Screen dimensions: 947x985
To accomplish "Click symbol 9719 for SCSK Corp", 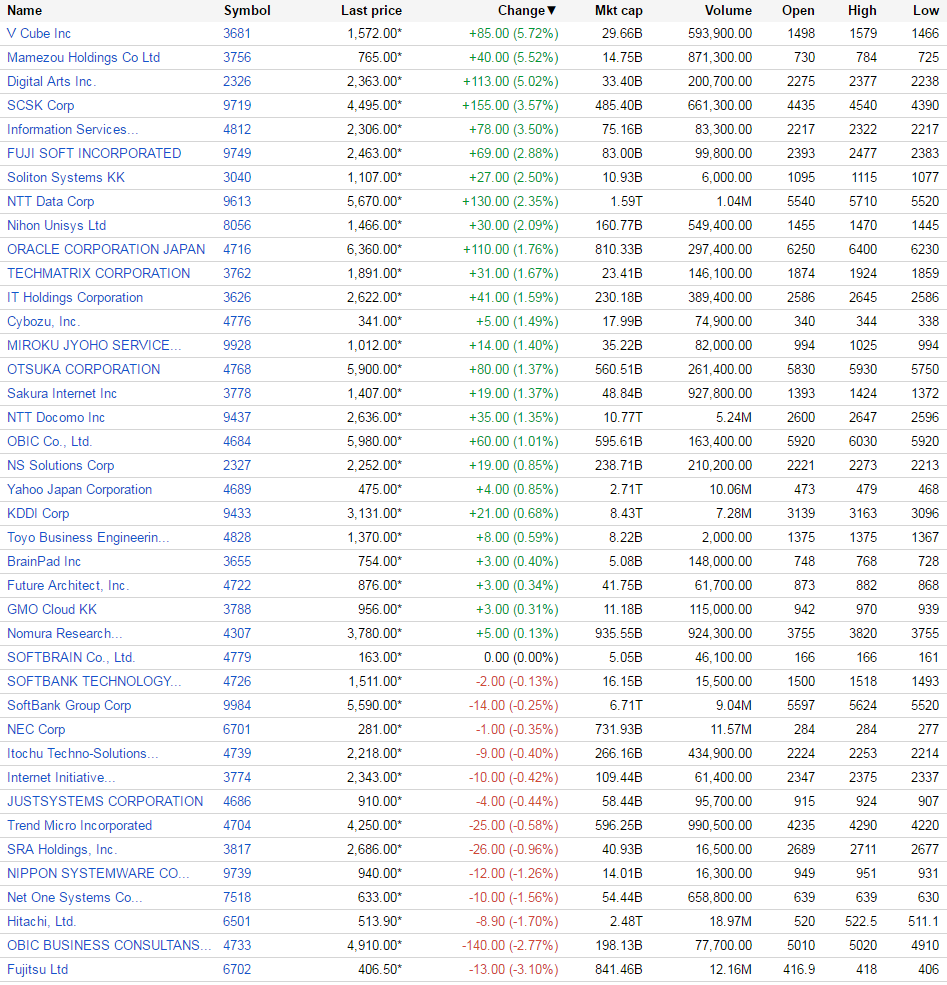I will [x=237, y=106].
